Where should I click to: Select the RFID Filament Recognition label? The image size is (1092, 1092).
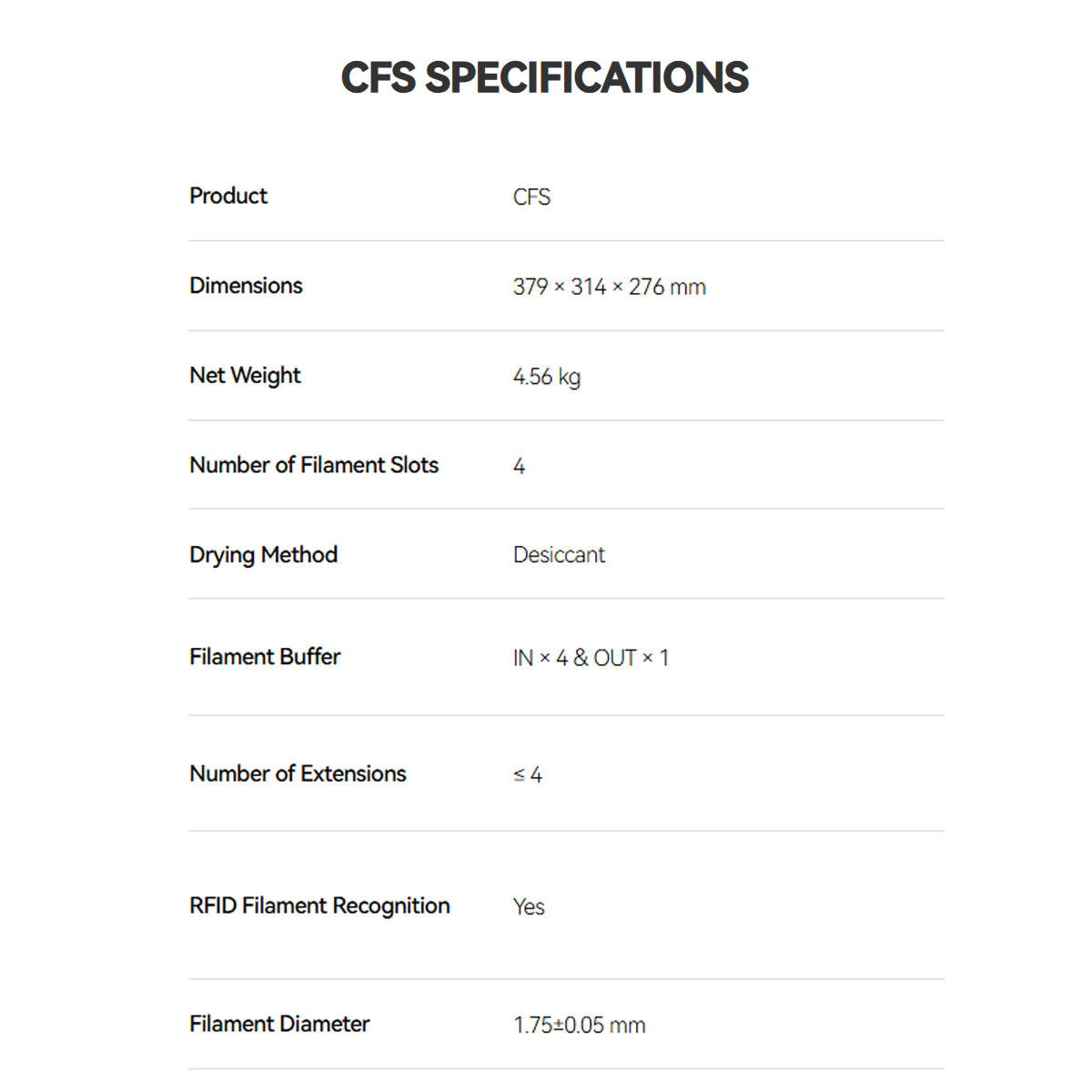click(319, 905)
